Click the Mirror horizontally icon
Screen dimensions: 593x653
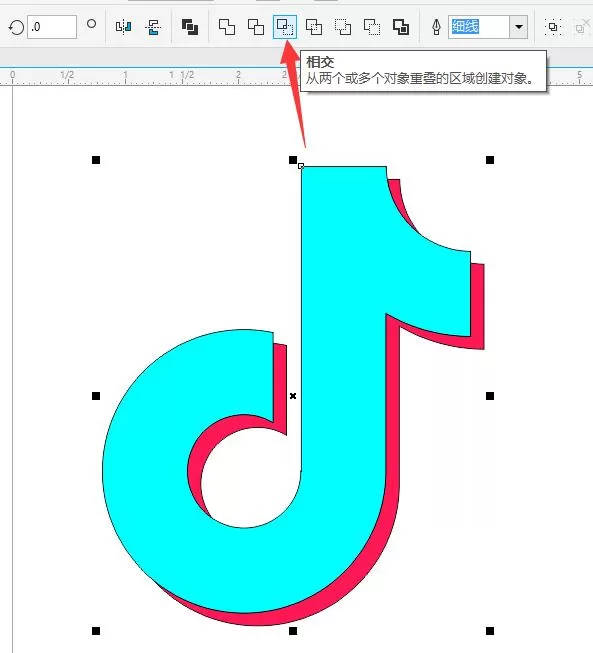[x=123, y=27]
